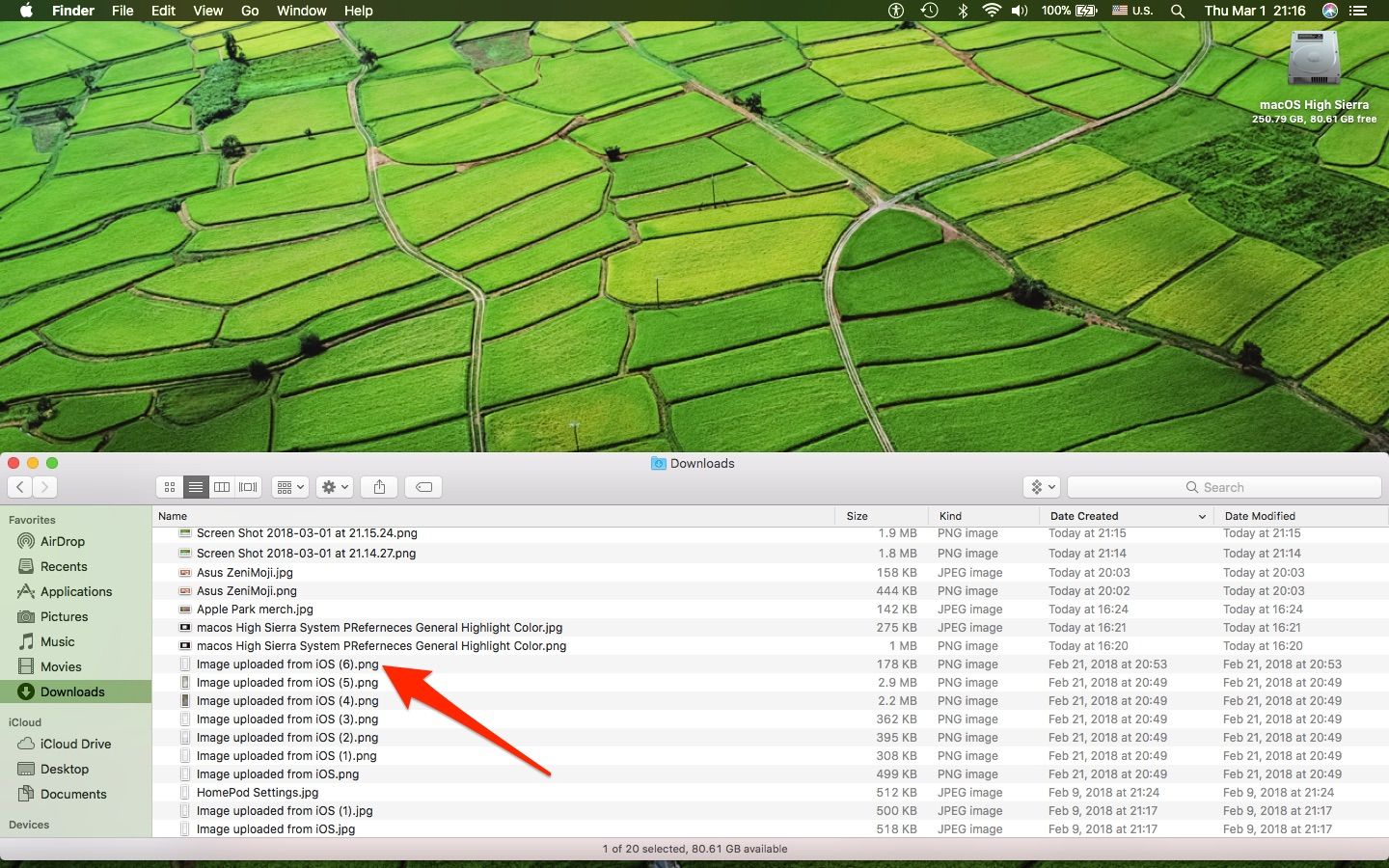
Task: Click the Finder Search field
Action: [x=1224, y=487]
